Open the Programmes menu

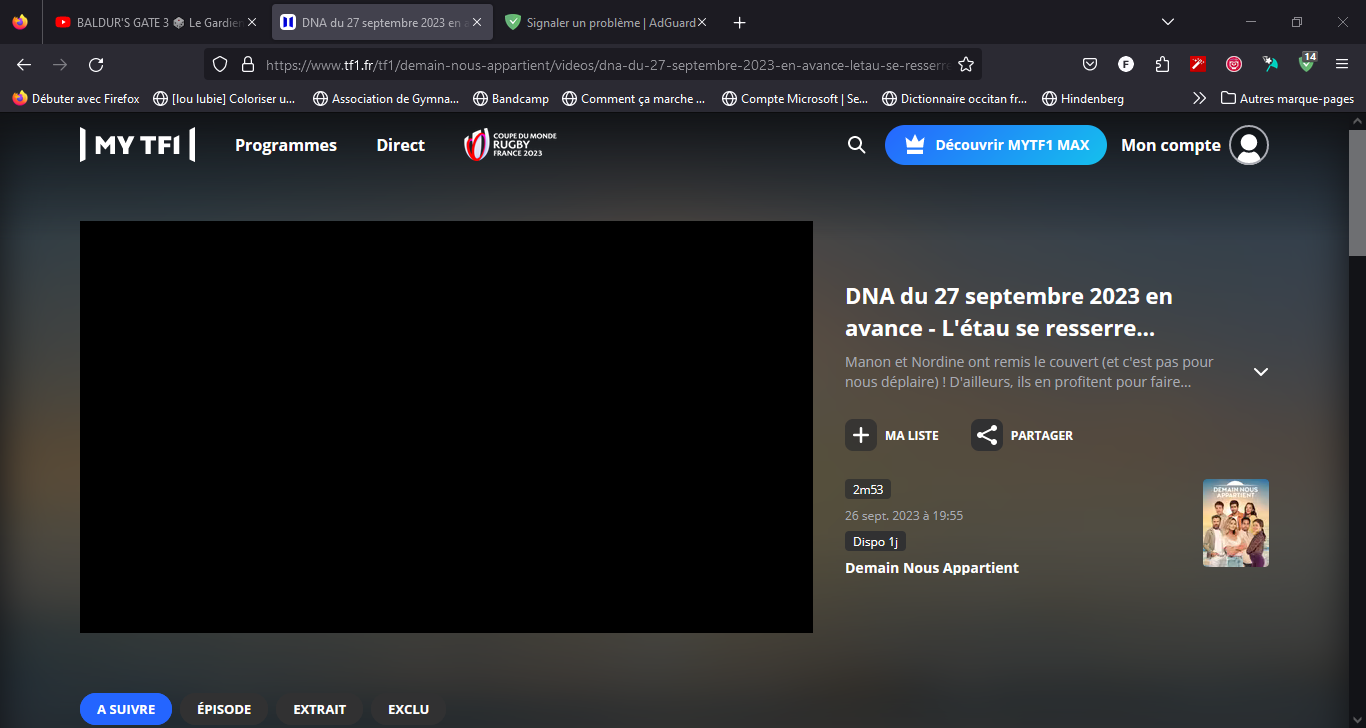coord(286,145)
